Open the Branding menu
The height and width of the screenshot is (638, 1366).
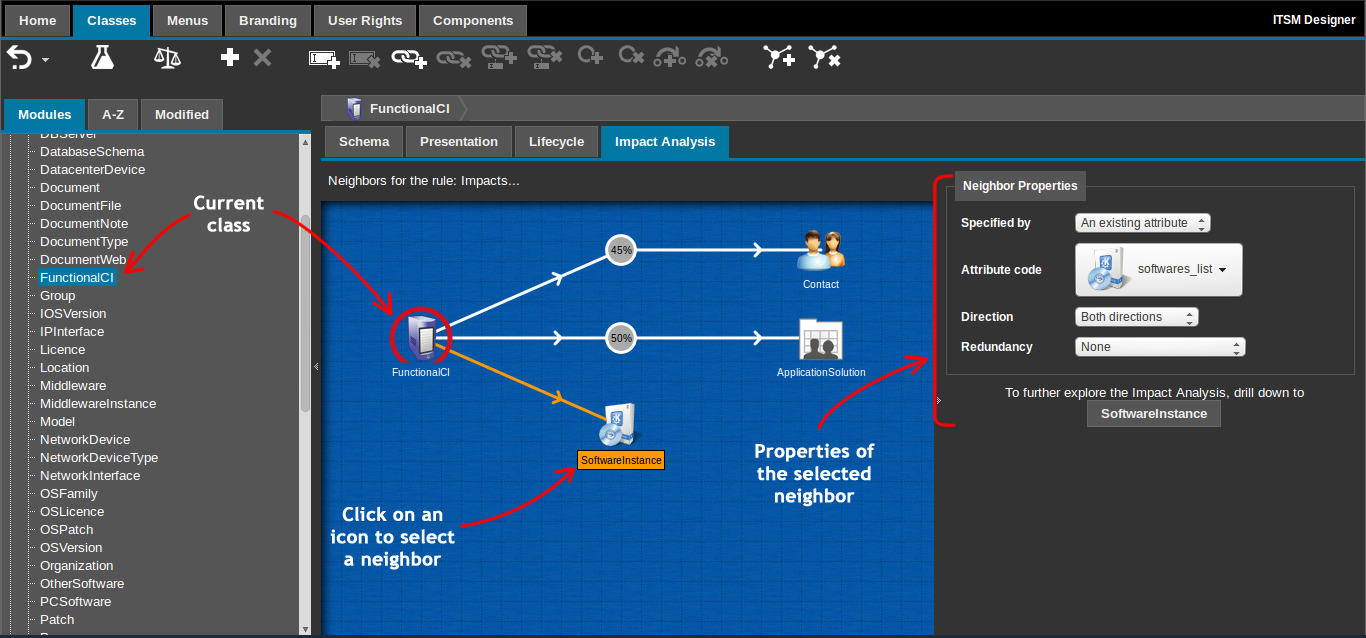[x=267, y=20]
